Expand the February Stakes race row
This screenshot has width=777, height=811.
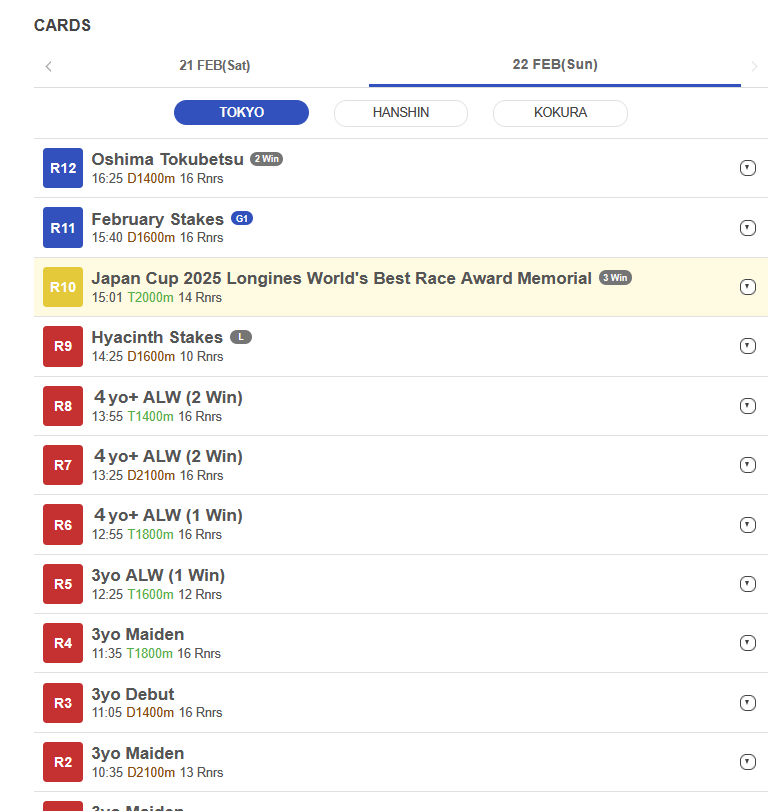click(x=748, y=228)
